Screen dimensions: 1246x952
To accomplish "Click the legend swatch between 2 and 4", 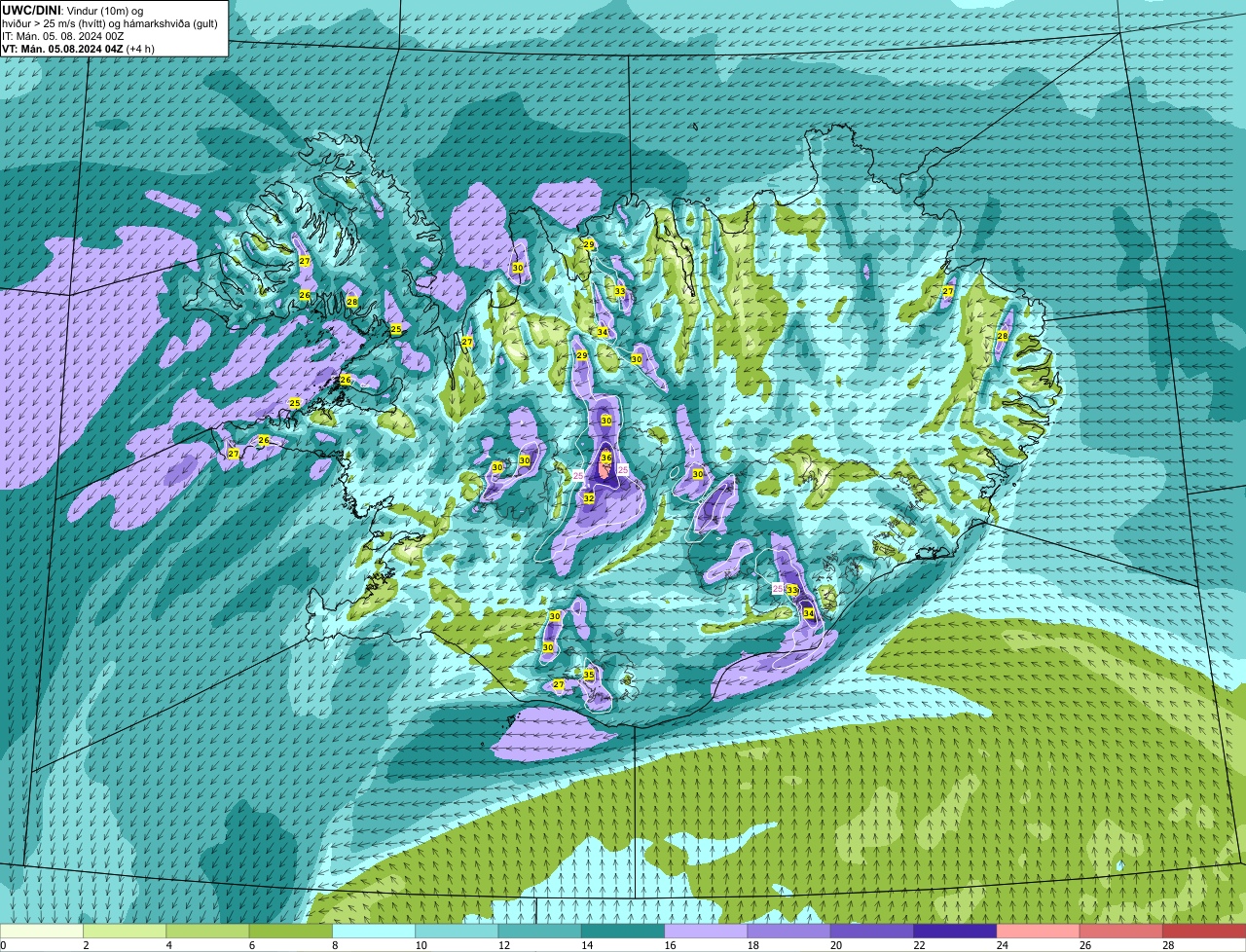I will [x=125, y=931].
